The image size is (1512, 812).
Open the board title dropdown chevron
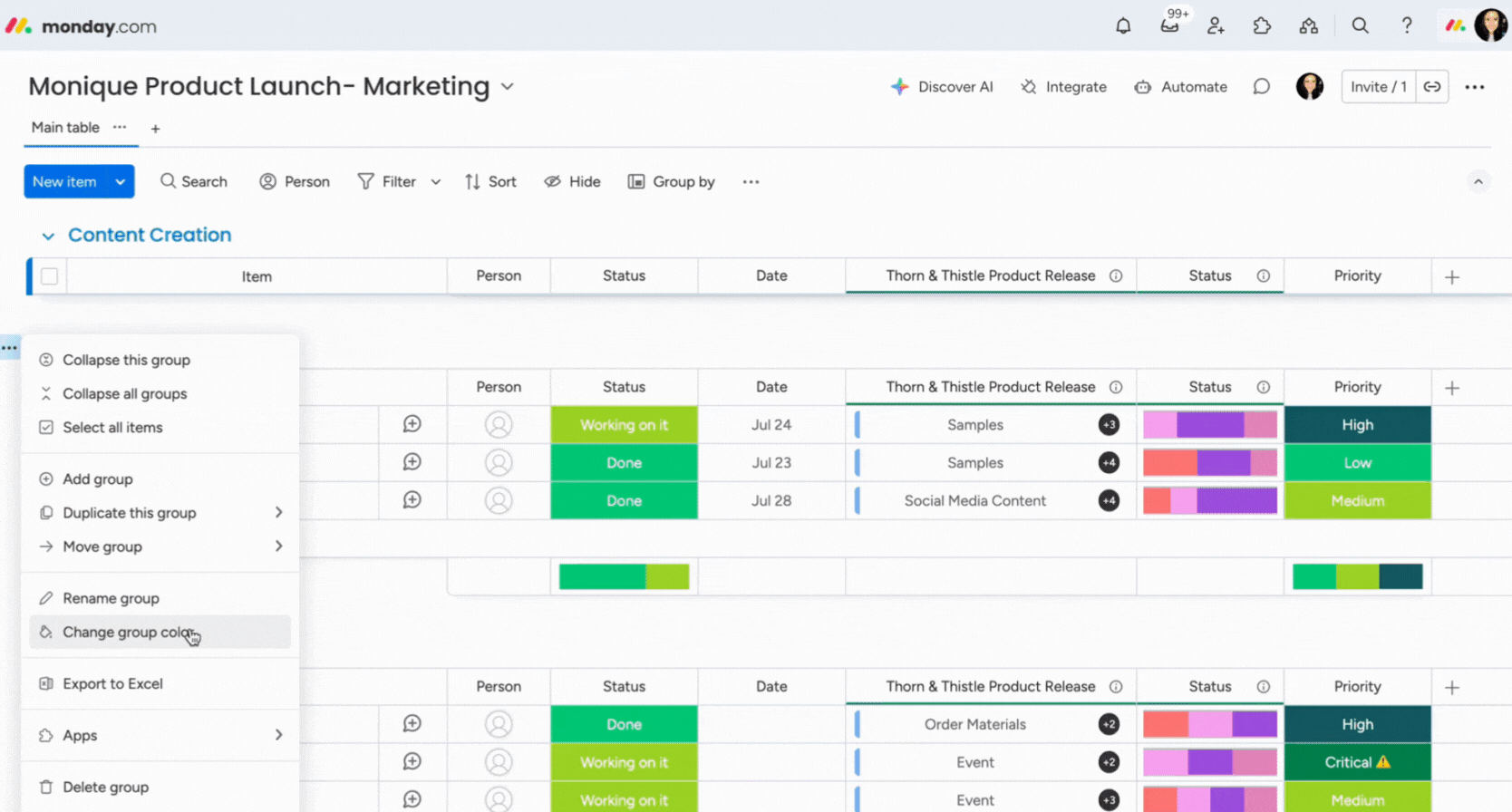[508, 87]
